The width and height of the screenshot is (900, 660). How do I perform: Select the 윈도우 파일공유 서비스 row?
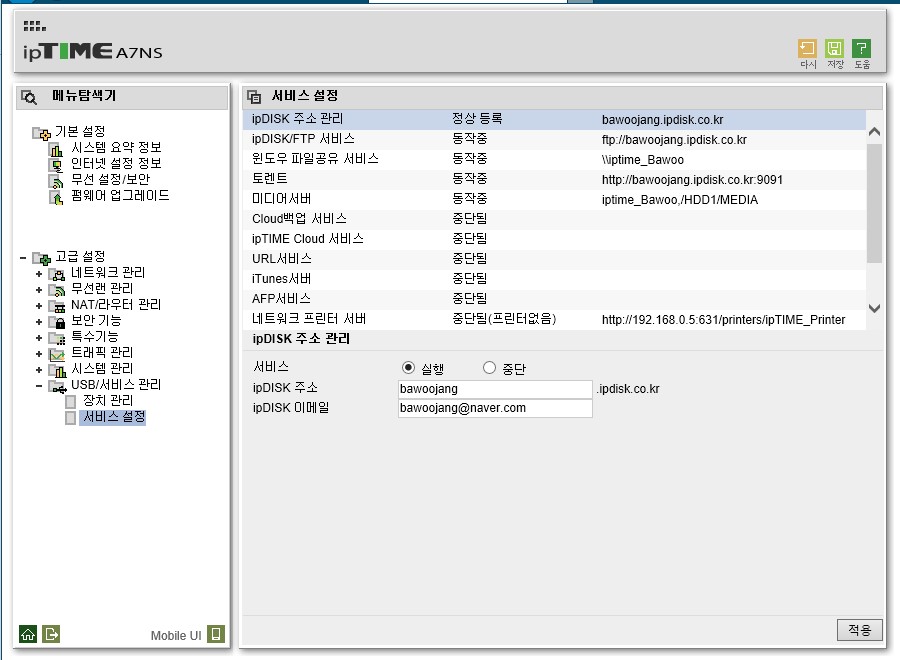click(x=554, y=160)
